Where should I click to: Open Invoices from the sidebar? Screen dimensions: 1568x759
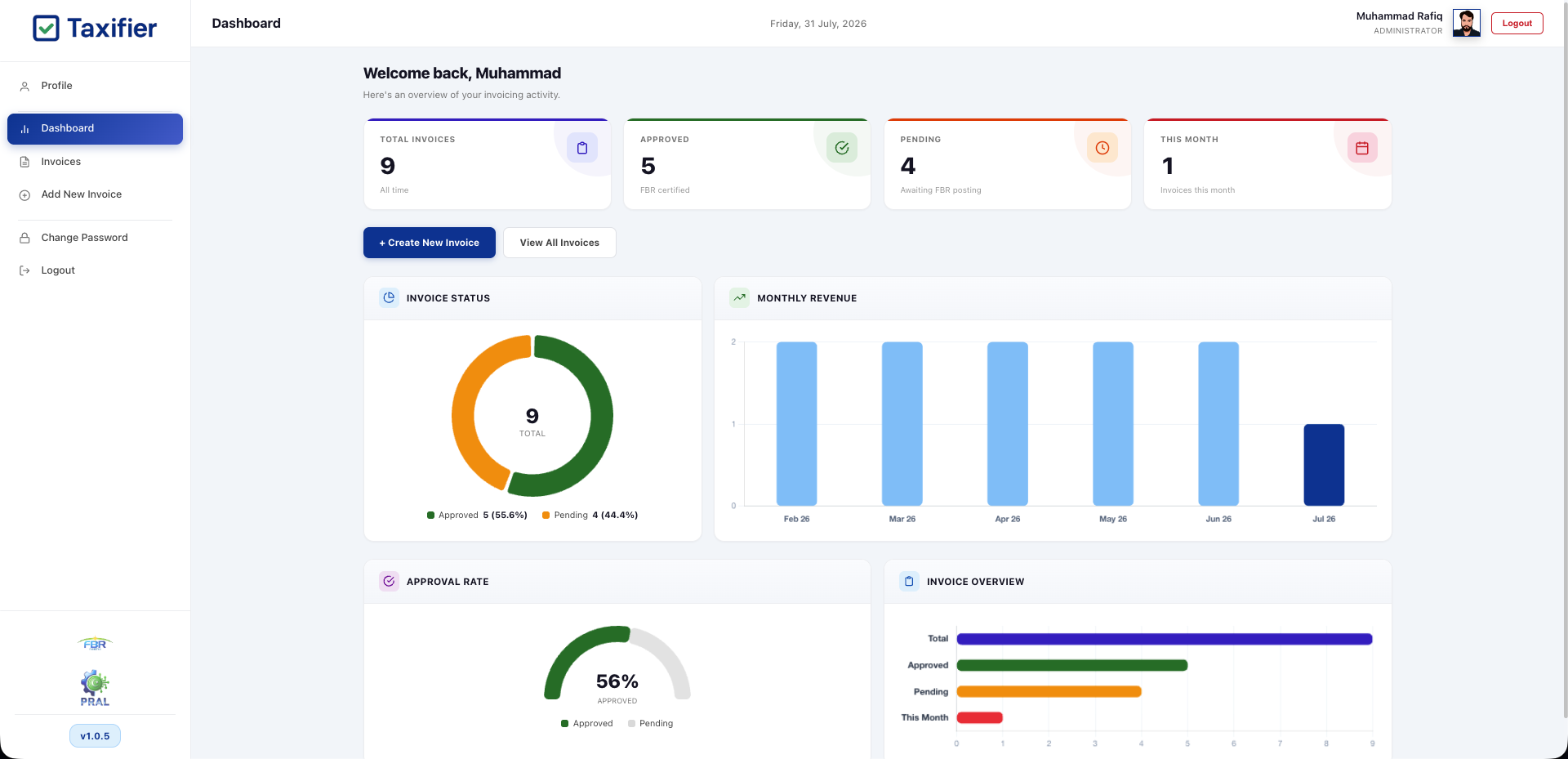click(x=95, y=162)
